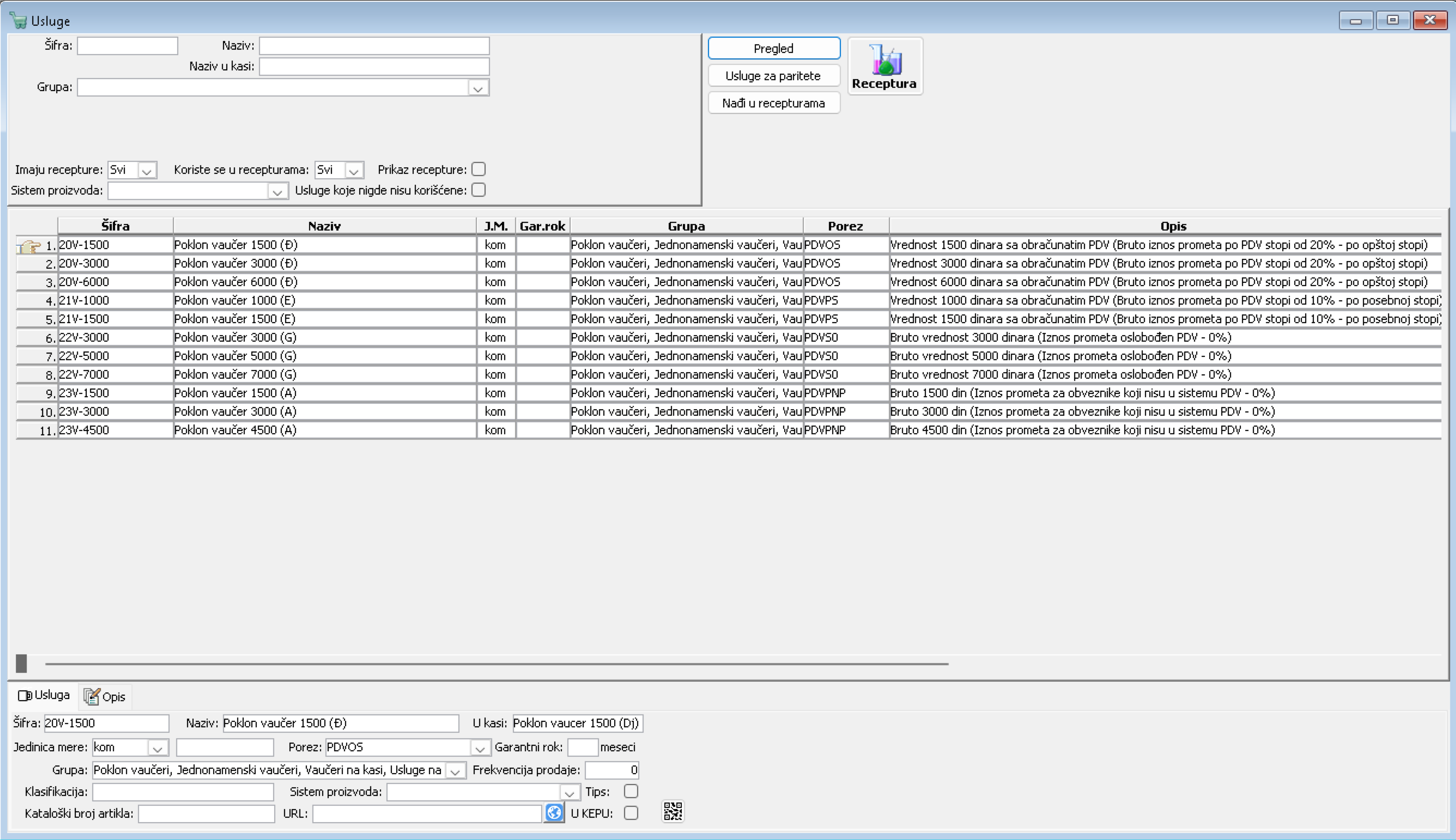Expand the Jedinica mere dropdown
Viewport: 1456px width, 840px height.
click(x=157, y=748)
